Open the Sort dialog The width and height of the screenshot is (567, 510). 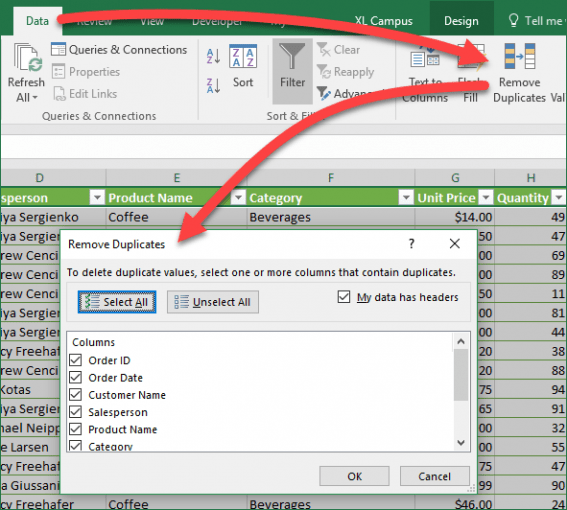click(243, 66)
